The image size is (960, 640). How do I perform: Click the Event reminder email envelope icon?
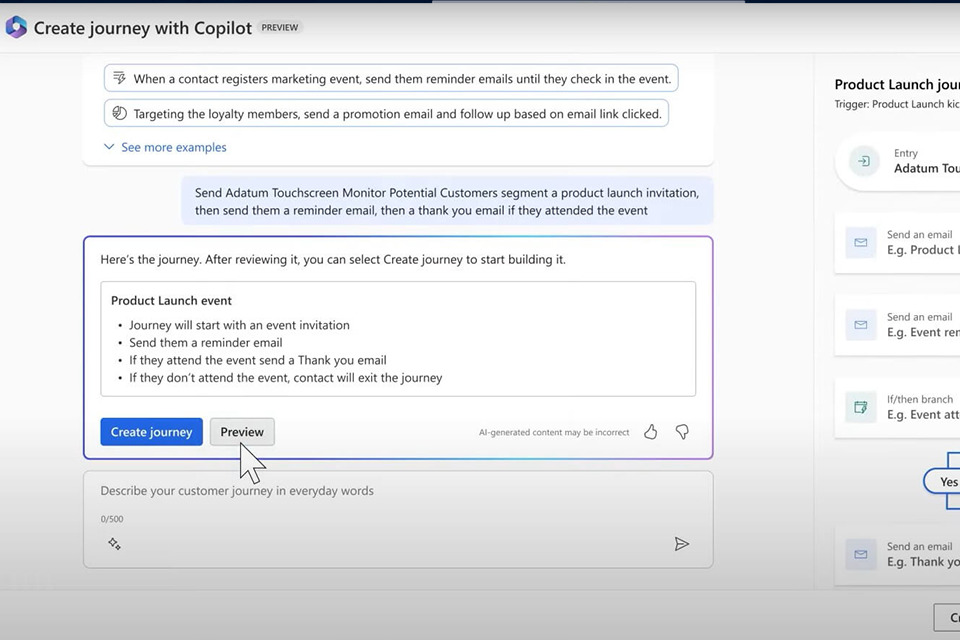coord(860,325)
